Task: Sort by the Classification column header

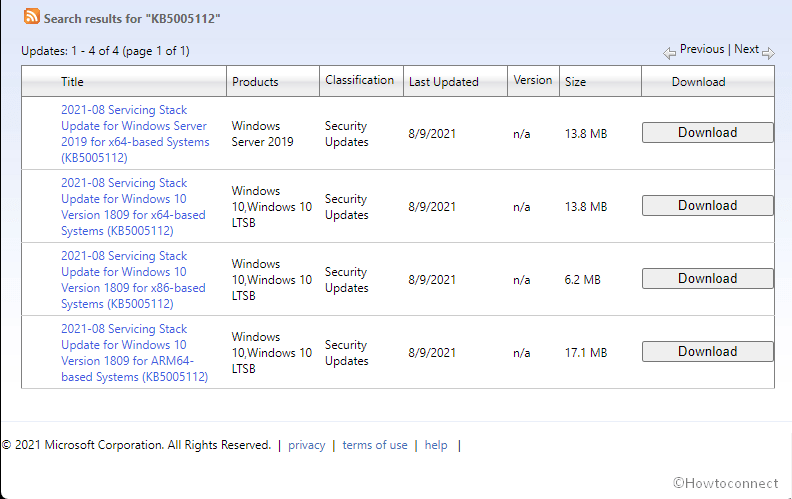Action: (360, 80)
